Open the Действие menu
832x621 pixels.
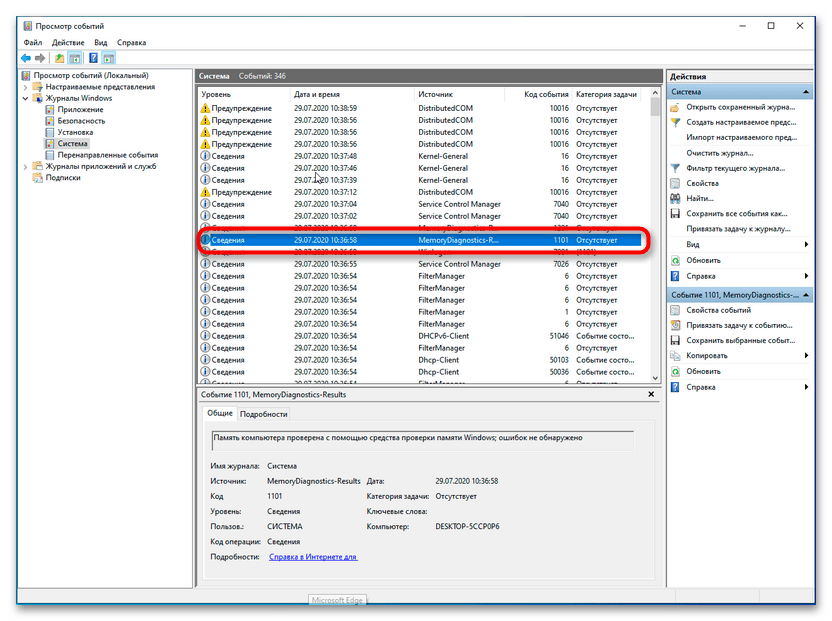coord(68,43)
